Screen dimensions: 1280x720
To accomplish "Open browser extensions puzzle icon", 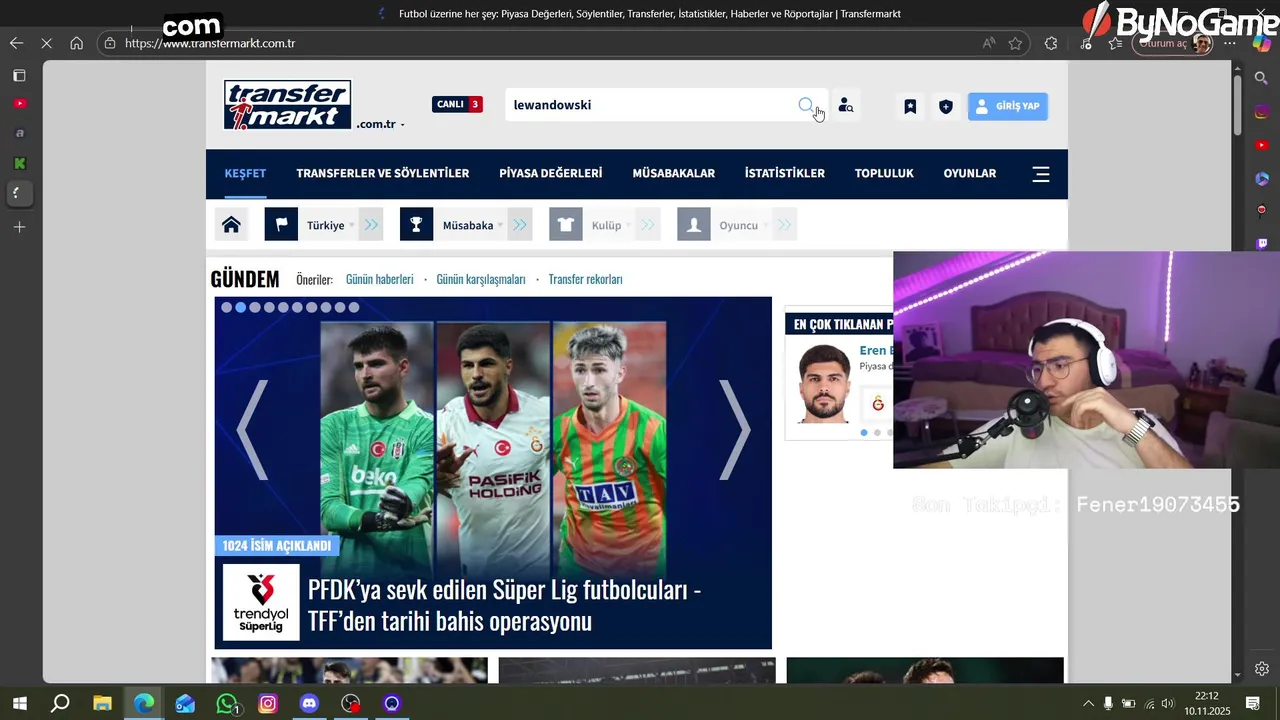I will click(1051, 43).
